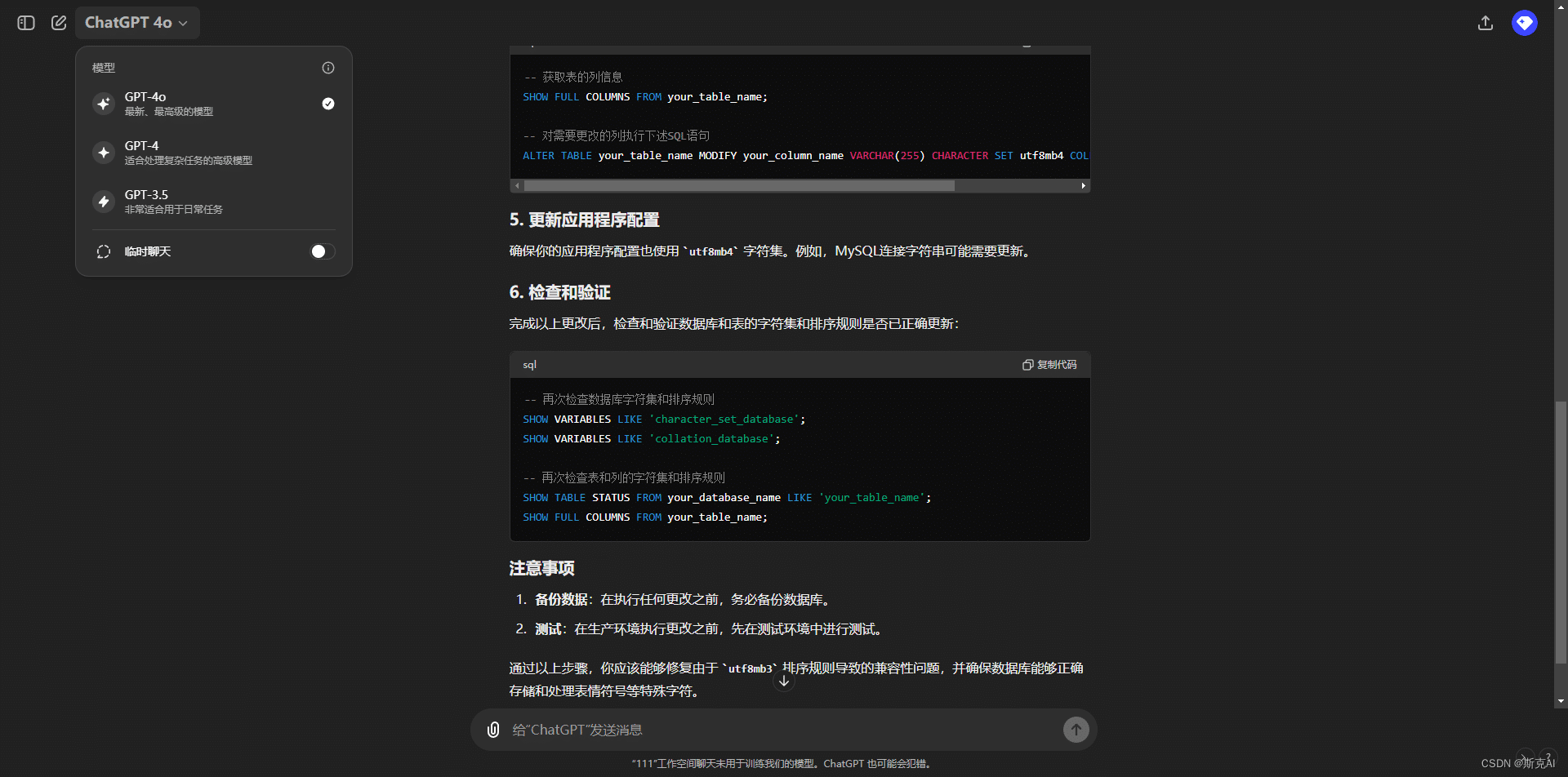Click the share upload icon

click(1486, 23)
